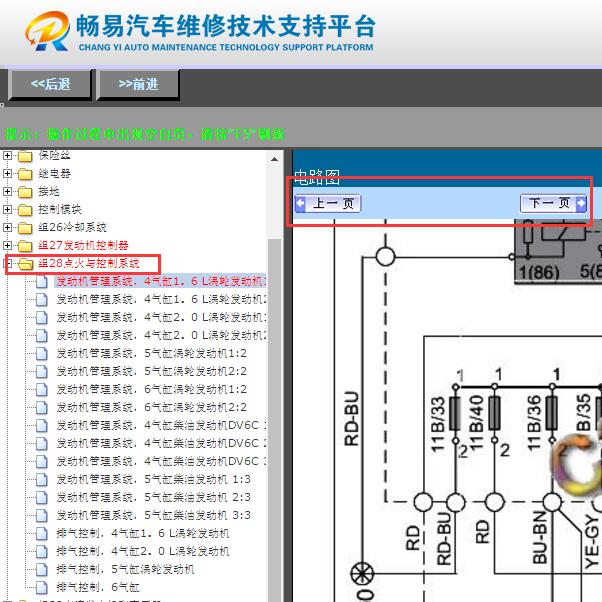The height and width of the screenshot is (602, 602).
Task: Expand the 组27发动机控制器 folder node
Action: 7,245
